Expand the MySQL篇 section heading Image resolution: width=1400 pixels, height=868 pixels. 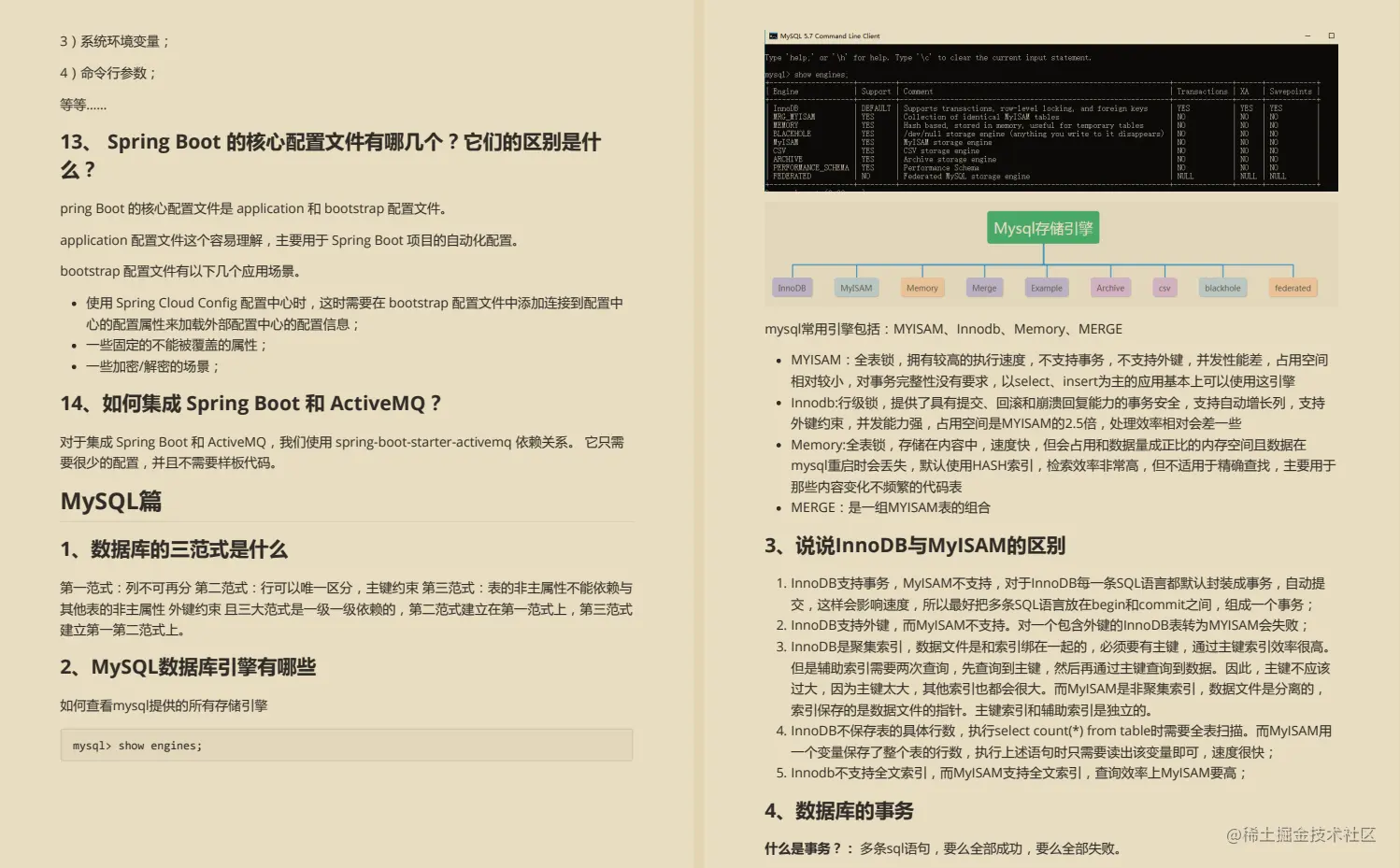(x=110, y=502)
